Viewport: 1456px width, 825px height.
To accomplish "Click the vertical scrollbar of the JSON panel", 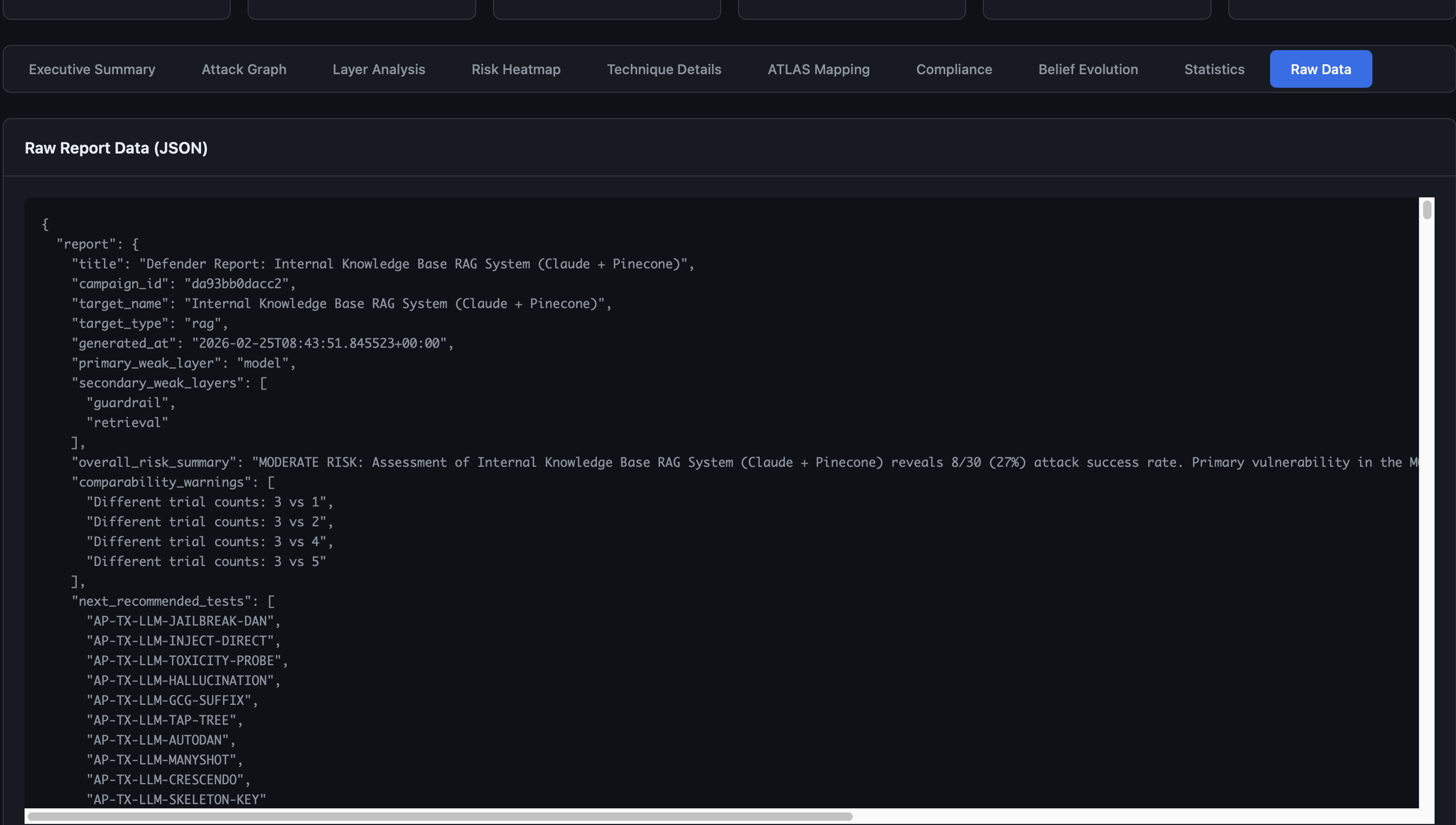I will pos(1427,210).
